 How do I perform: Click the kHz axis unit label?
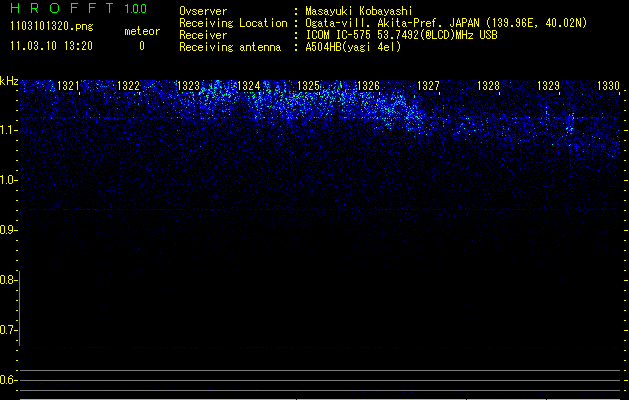click(9, 81)
